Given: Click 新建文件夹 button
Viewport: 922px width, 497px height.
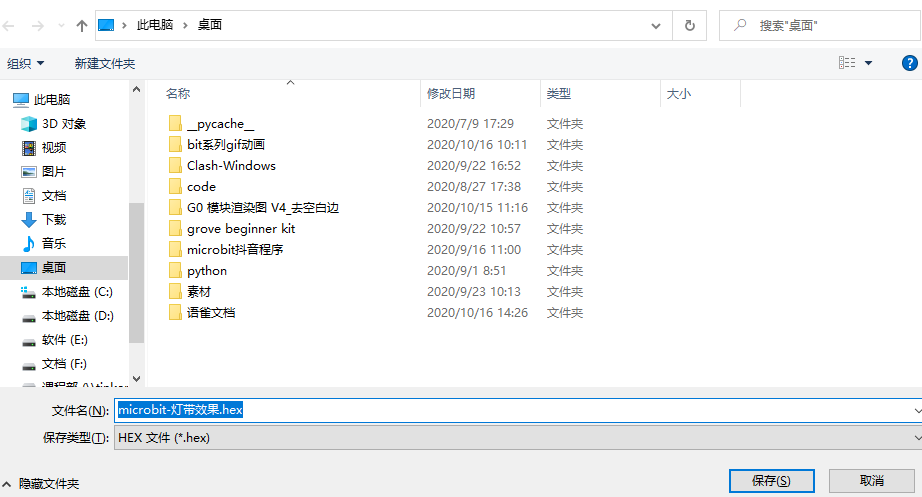Looking at the screenshot, I should 105,64.
